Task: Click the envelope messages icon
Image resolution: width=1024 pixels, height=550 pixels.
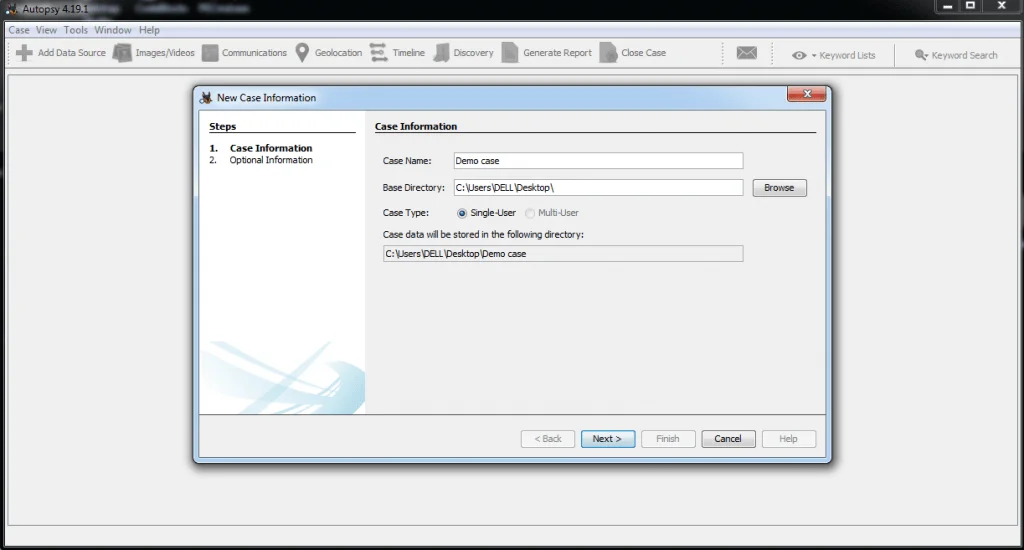Action: pos(746,53)
